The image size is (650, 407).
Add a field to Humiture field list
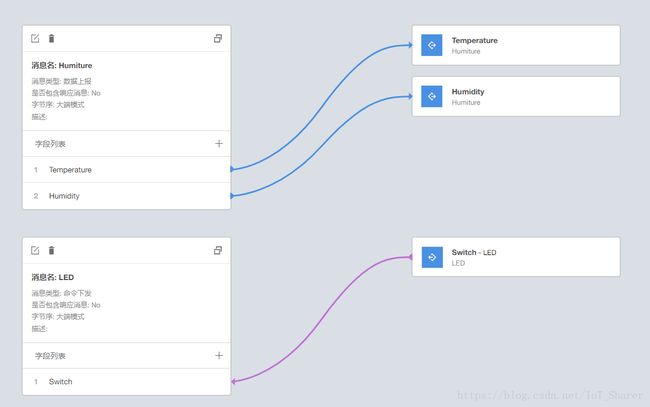[x=219, y=143]
